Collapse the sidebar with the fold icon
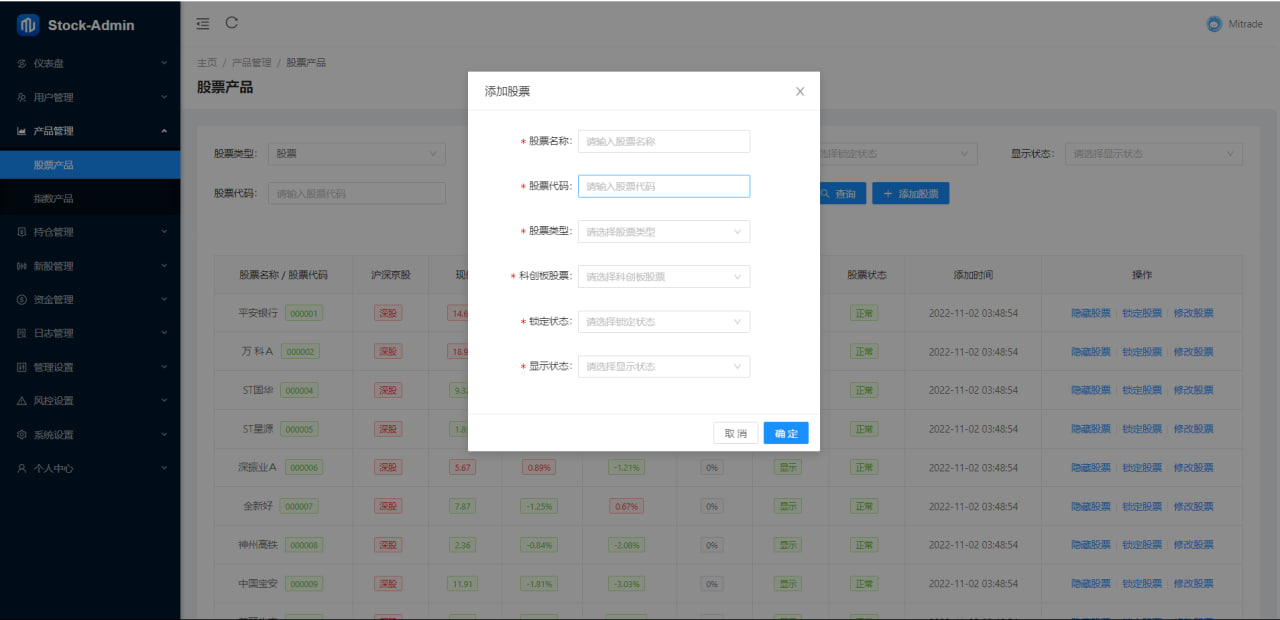The image size is (1280, 620). (x=203, y=23)
